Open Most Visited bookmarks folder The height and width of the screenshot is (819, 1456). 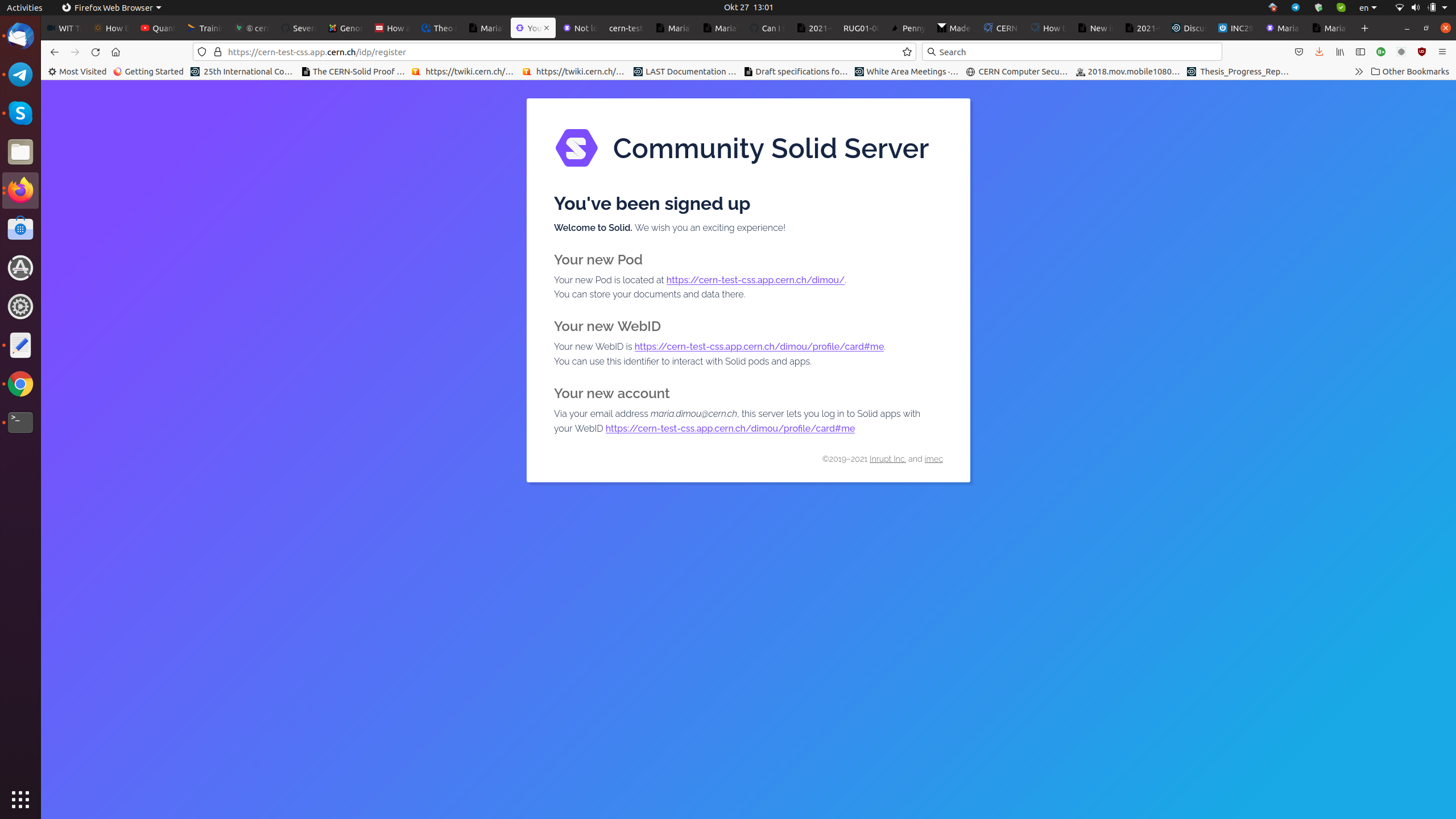(x=77, y=72)
